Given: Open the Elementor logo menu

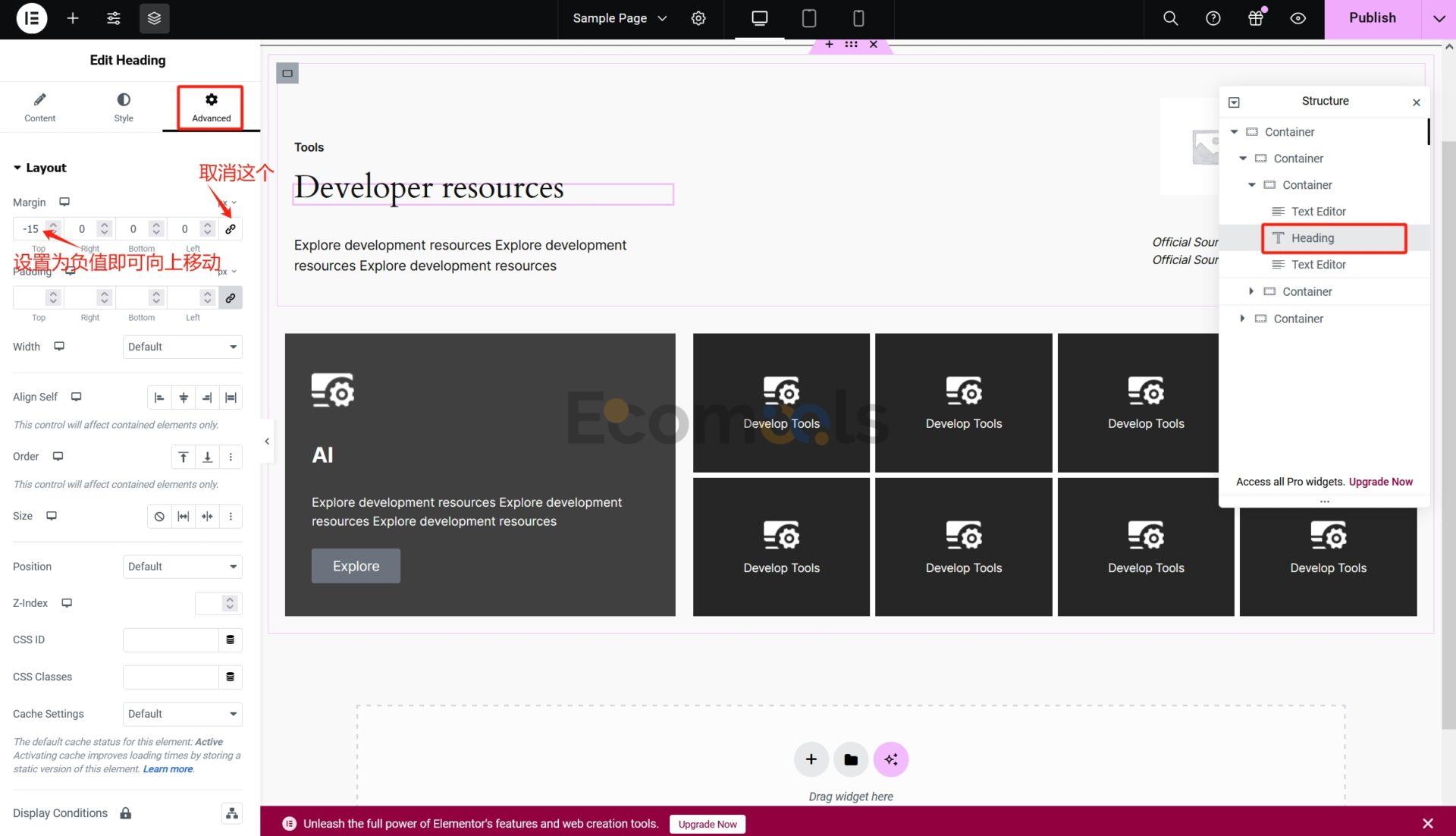Looking at the screenshot, I should pyautogui.click(x=31, y=18).
